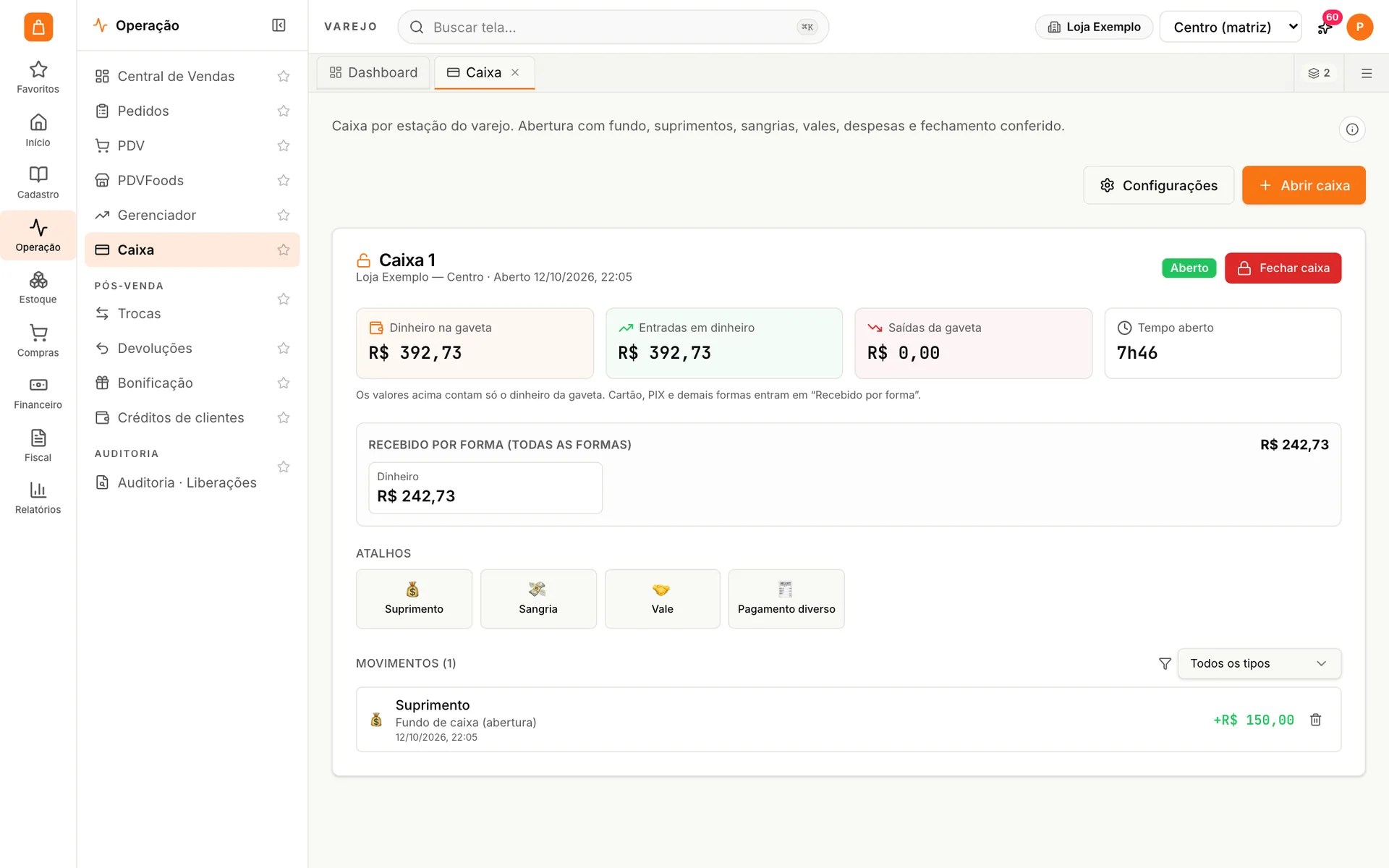Click the Abrir caixa button

click(1304, 185)
